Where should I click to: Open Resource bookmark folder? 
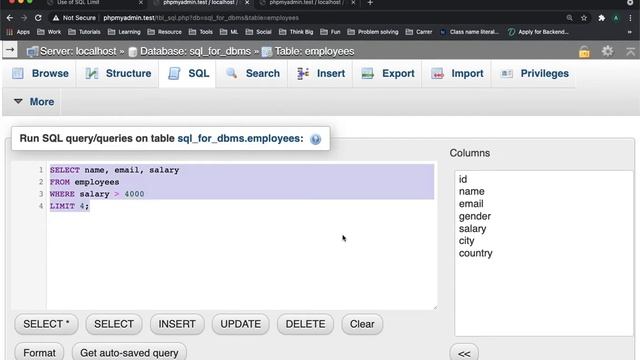point(164,32)
